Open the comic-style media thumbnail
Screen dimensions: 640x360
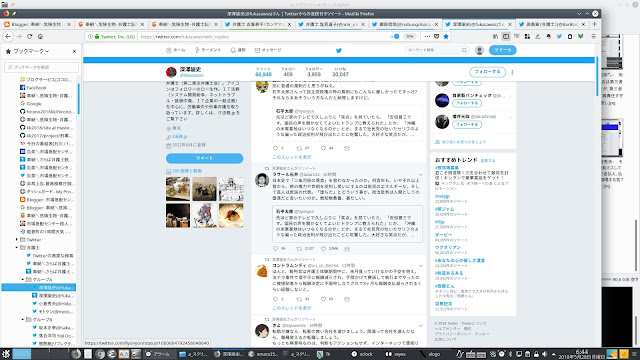pos(231,189)
